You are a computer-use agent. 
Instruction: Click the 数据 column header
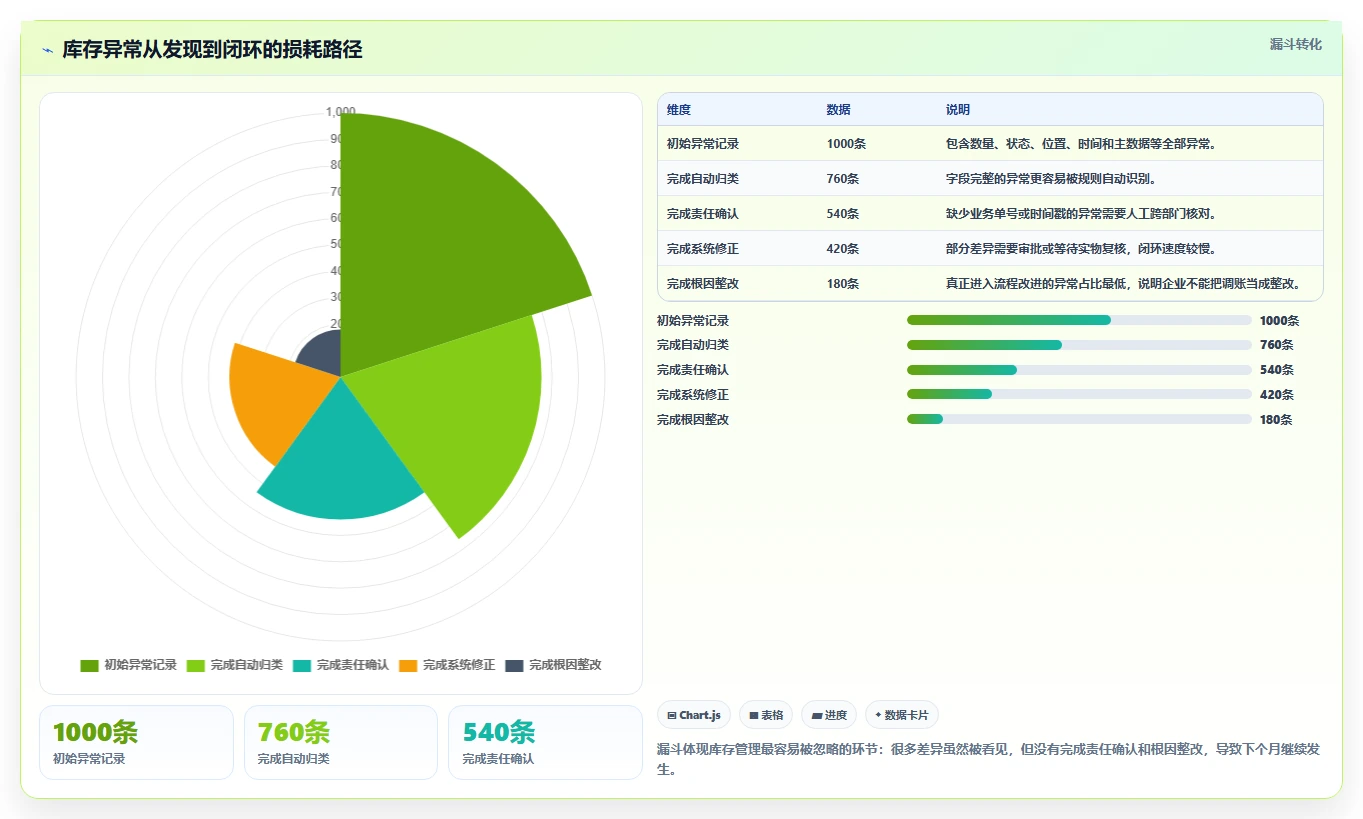pos(839,110)
